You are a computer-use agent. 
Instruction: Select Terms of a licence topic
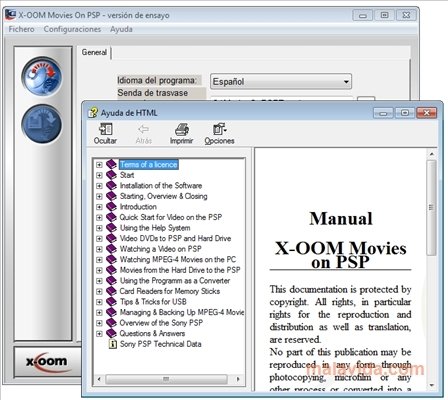point(149,164)
